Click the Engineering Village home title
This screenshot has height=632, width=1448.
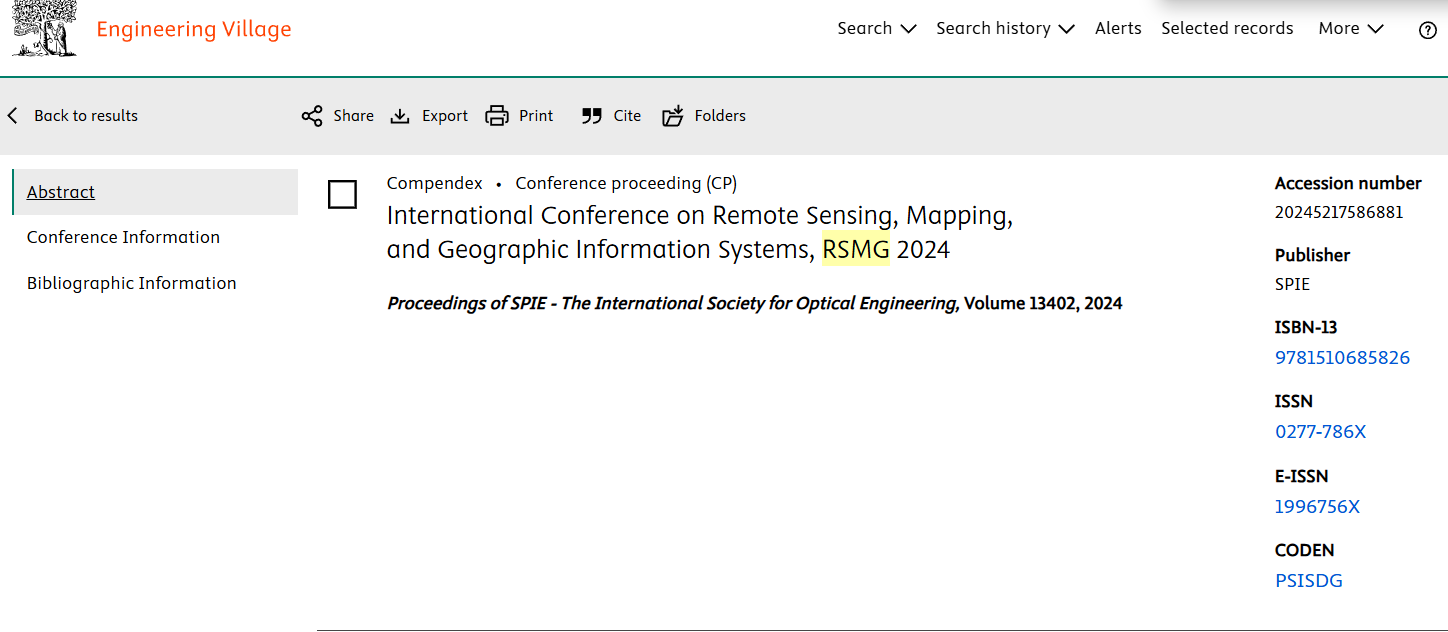[x=194, y=29]
